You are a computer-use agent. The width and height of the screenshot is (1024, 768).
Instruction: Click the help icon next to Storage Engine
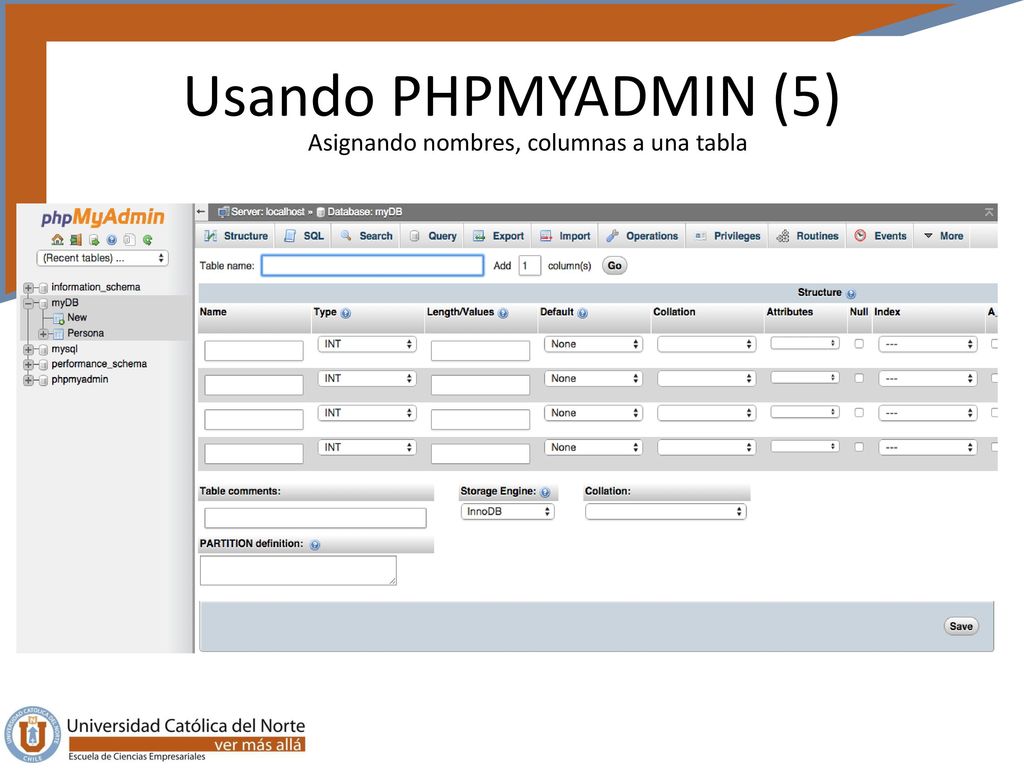pyautogui.click(x=545, y=492)
